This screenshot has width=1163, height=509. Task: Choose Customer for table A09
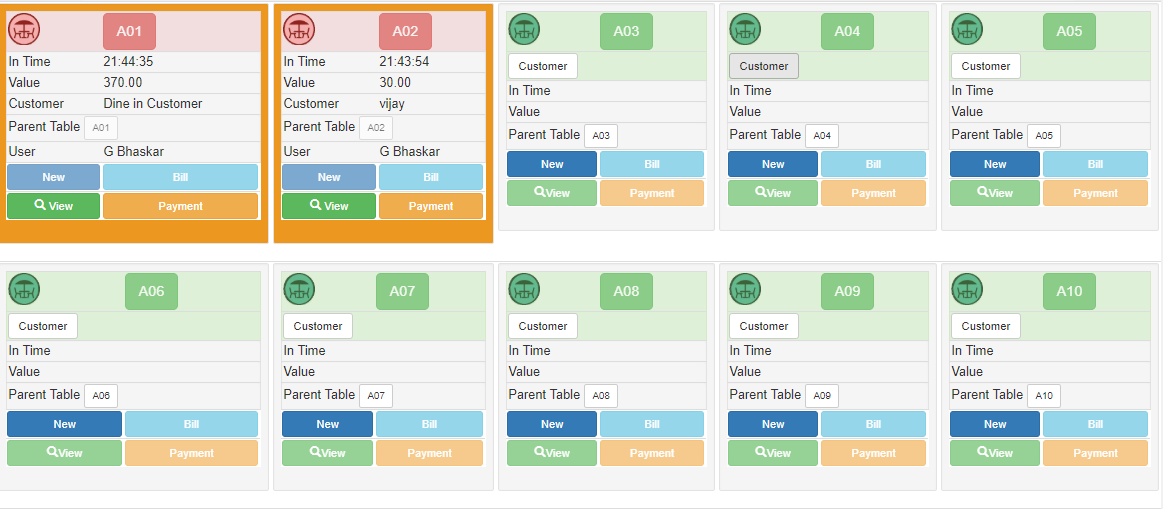[764, 326]
